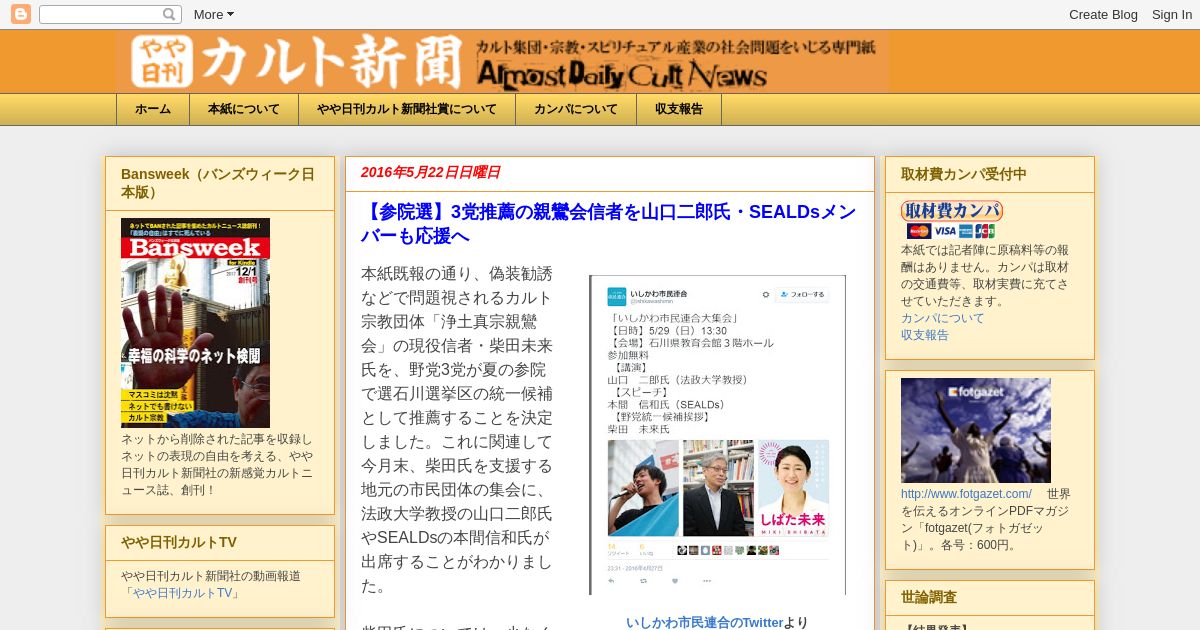
Task: Open the Sign In link
Action: tap(1171, 14)
